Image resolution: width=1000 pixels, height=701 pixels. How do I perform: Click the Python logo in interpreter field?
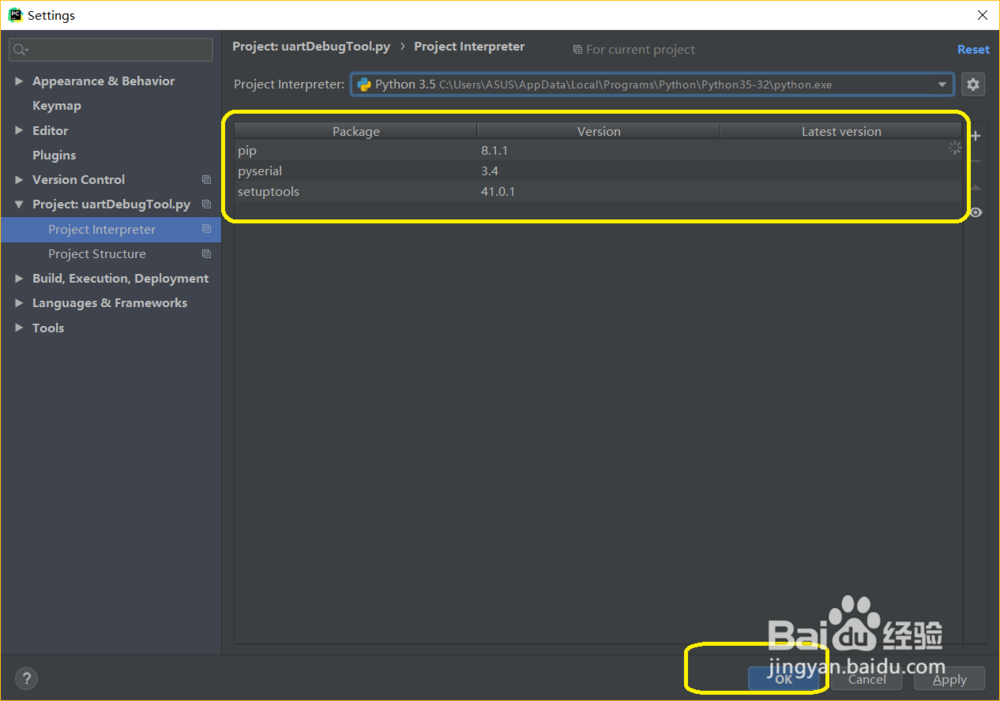coord(364,84)
